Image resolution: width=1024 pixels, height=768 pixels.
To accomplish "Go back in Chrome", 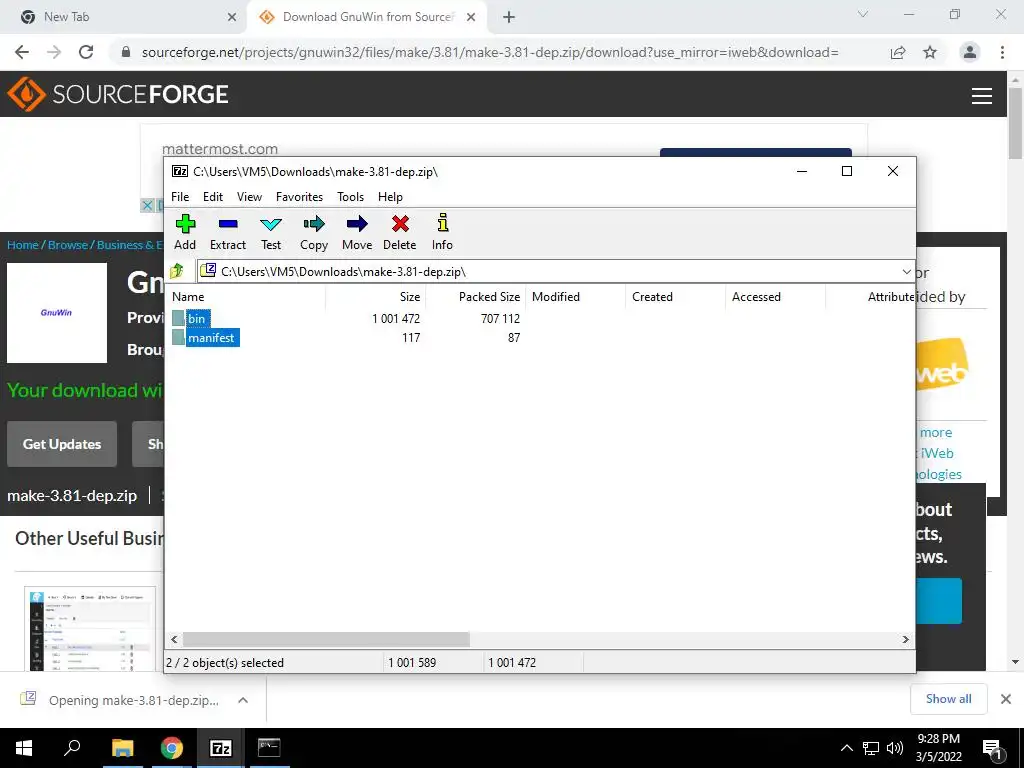I will 22,52.
